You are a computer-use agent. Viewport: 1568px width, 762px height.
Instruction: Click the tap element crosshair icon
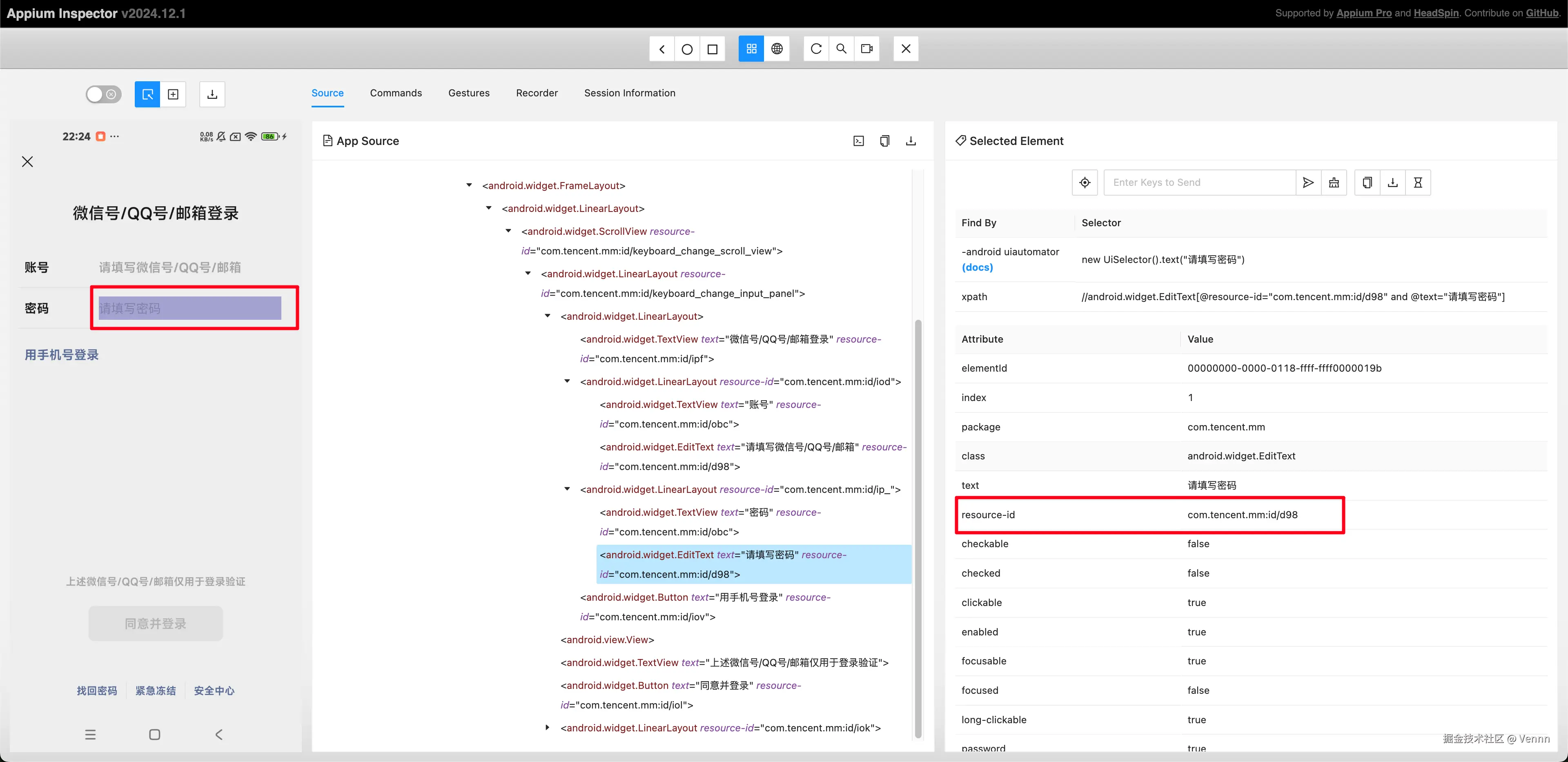tap(1085, 183)
